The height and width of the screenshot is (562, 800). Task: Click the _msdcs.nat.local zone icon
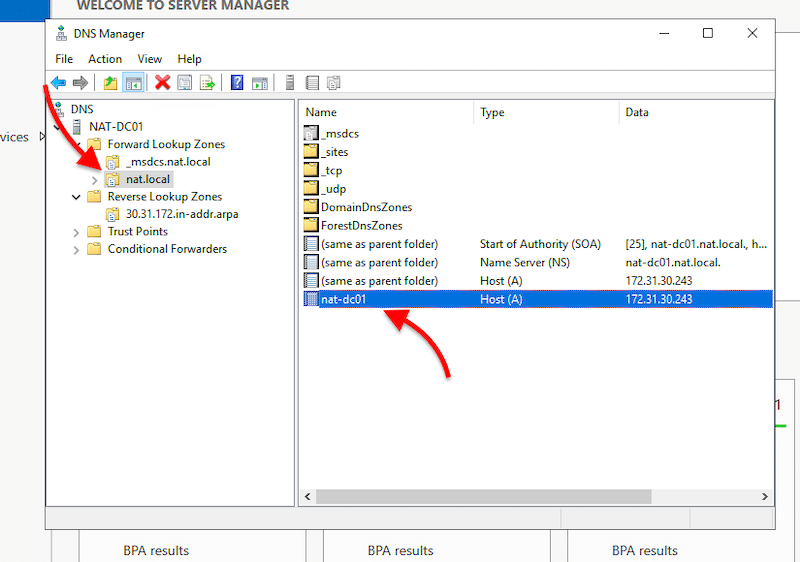112,162
